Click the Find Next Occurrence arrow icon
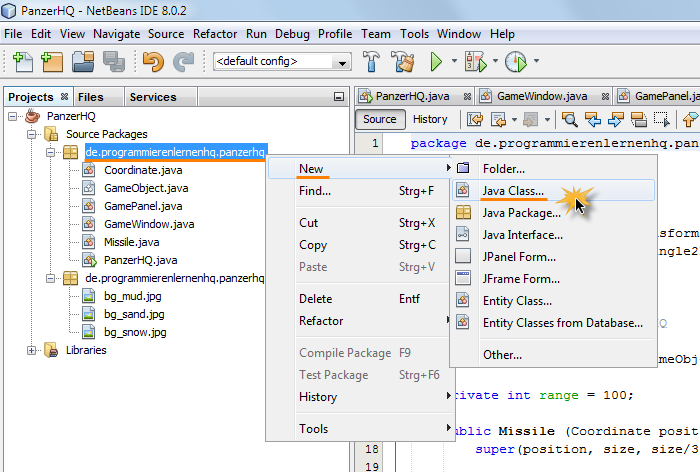Viewport: 700px width, 472px height. (x=616, y=119)
